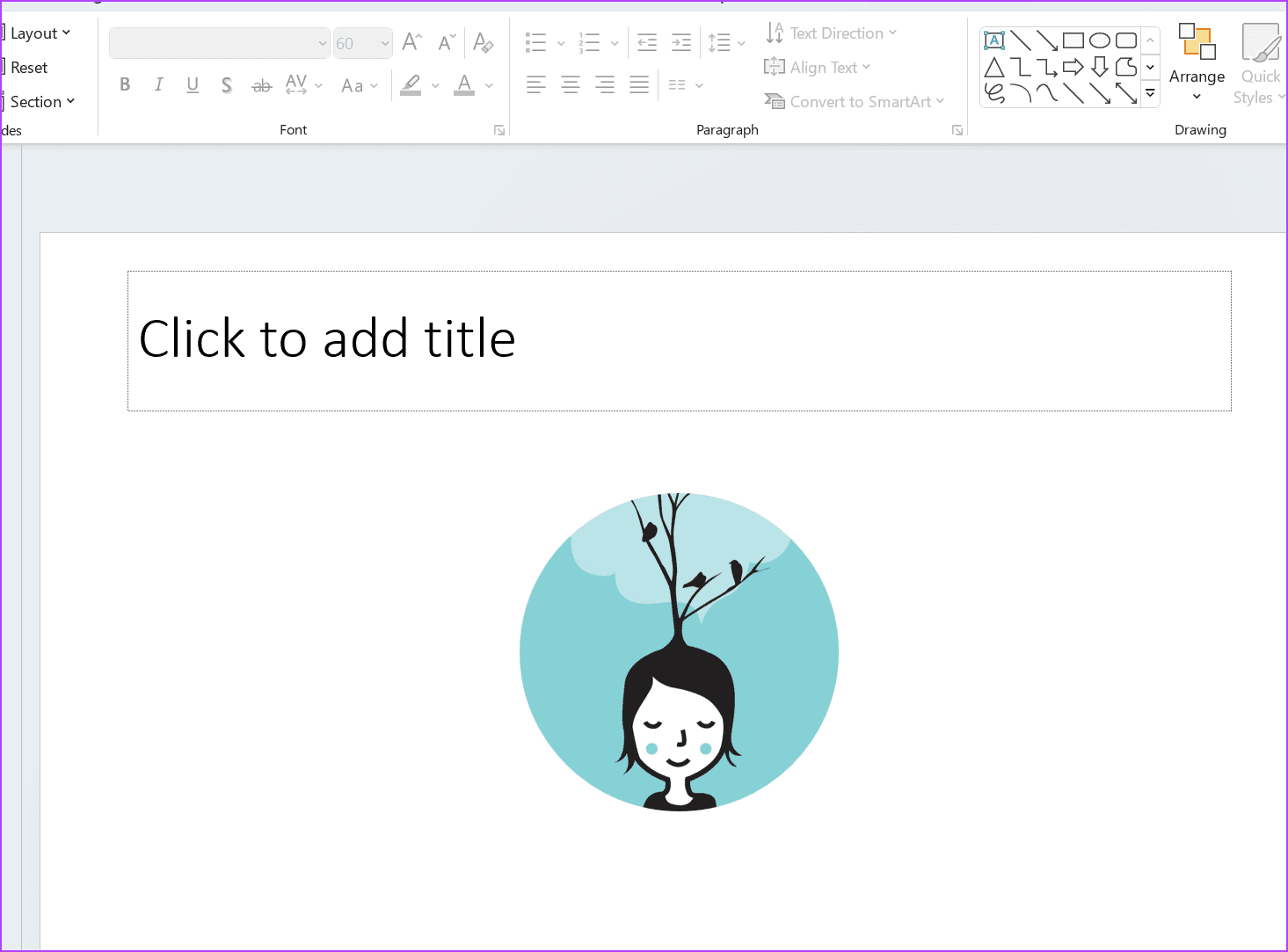Click the Bullets list icon
The height and width of the screenshot is (952, 1288).
click(535, 42)
